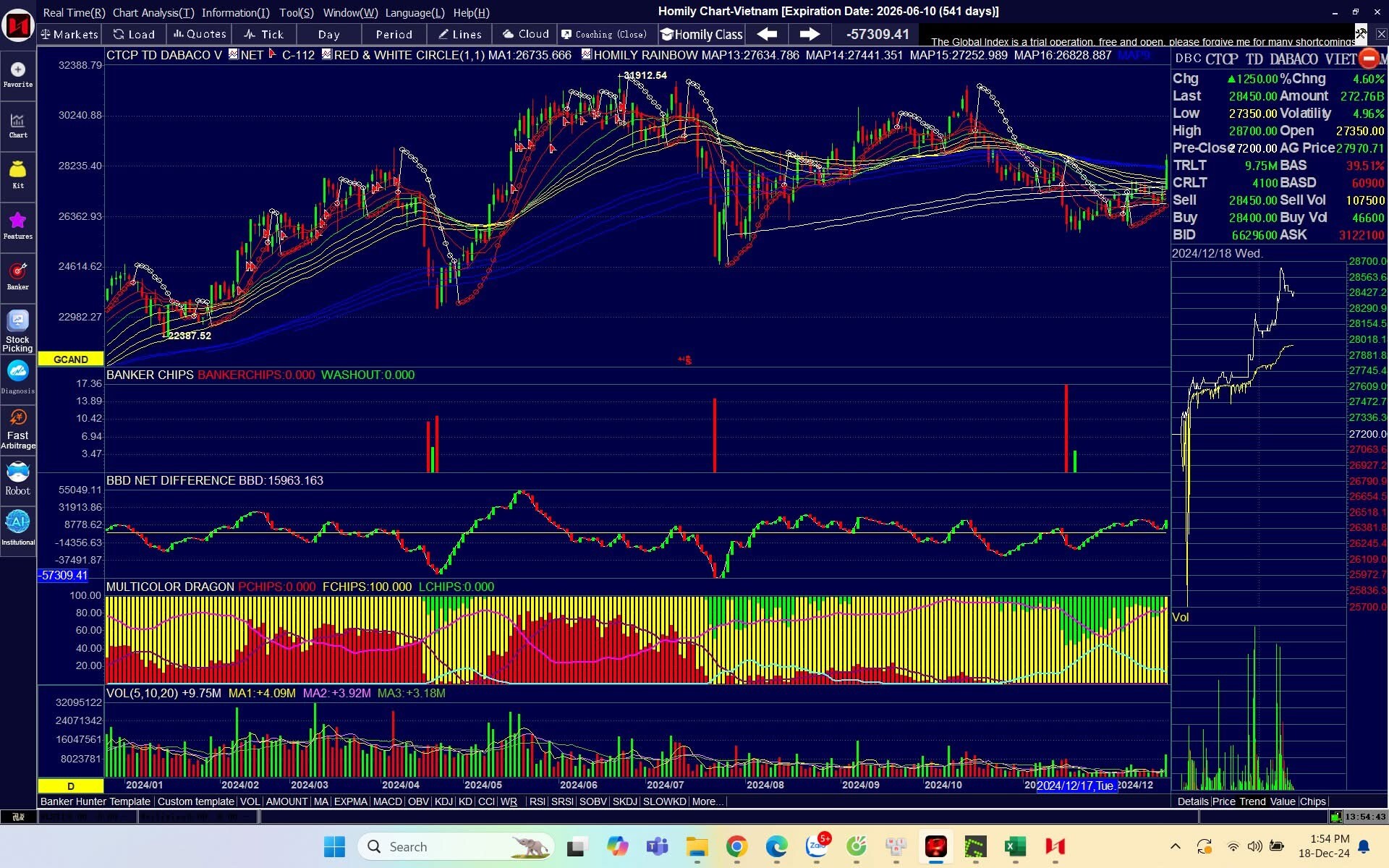Click the 2024/12/17,Tue date marker
Viewport: 1389px width, 868px height.
tap(1076, 786)
